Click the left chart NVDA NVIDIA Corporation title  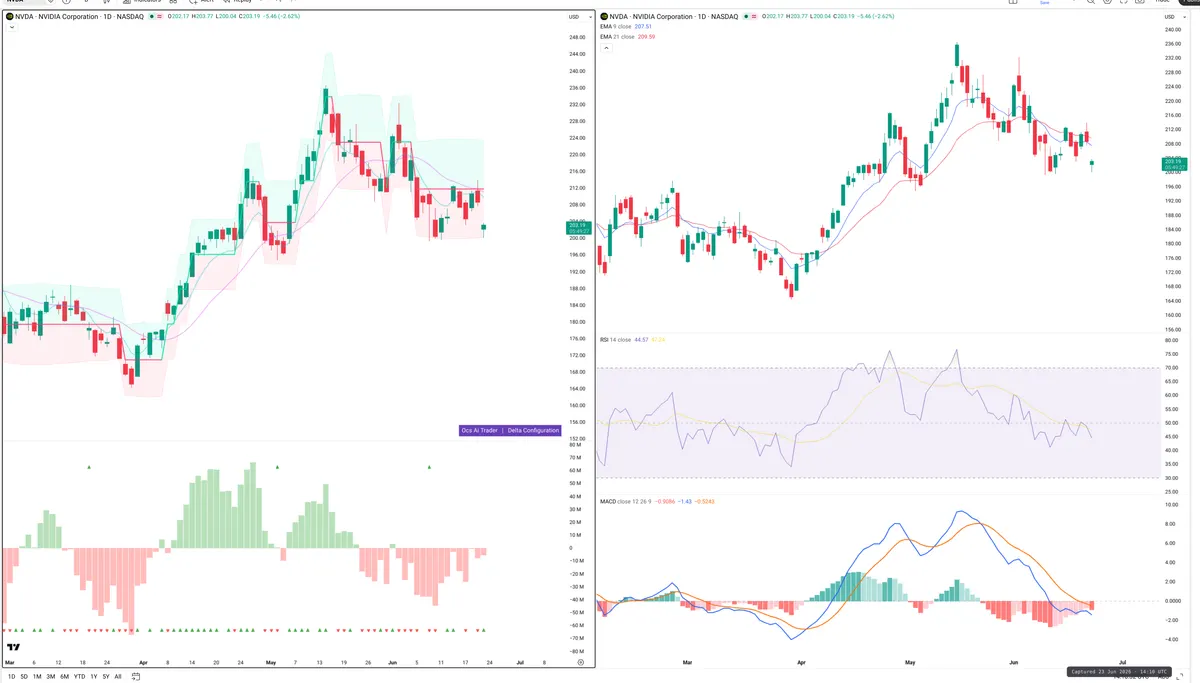(x=79, y=16)
